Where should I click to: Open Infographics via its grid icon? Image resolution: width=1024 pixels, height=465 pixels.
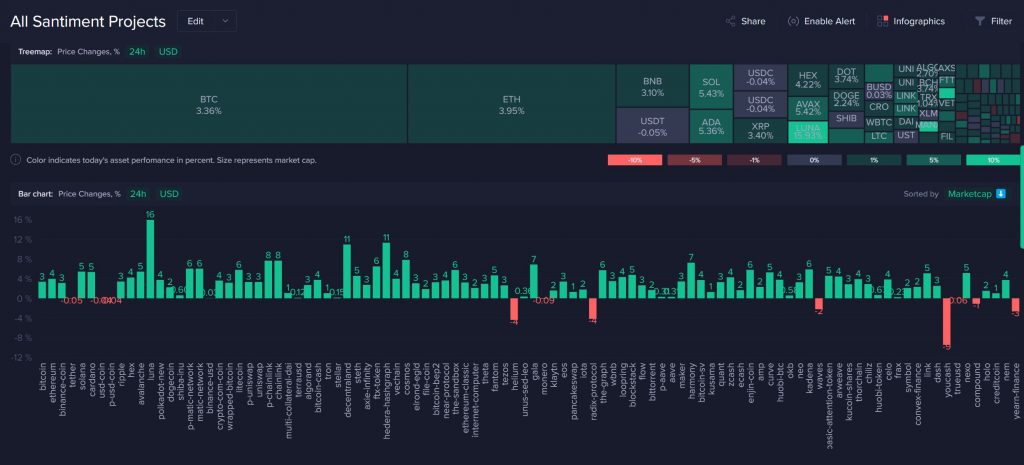[882, 21]
